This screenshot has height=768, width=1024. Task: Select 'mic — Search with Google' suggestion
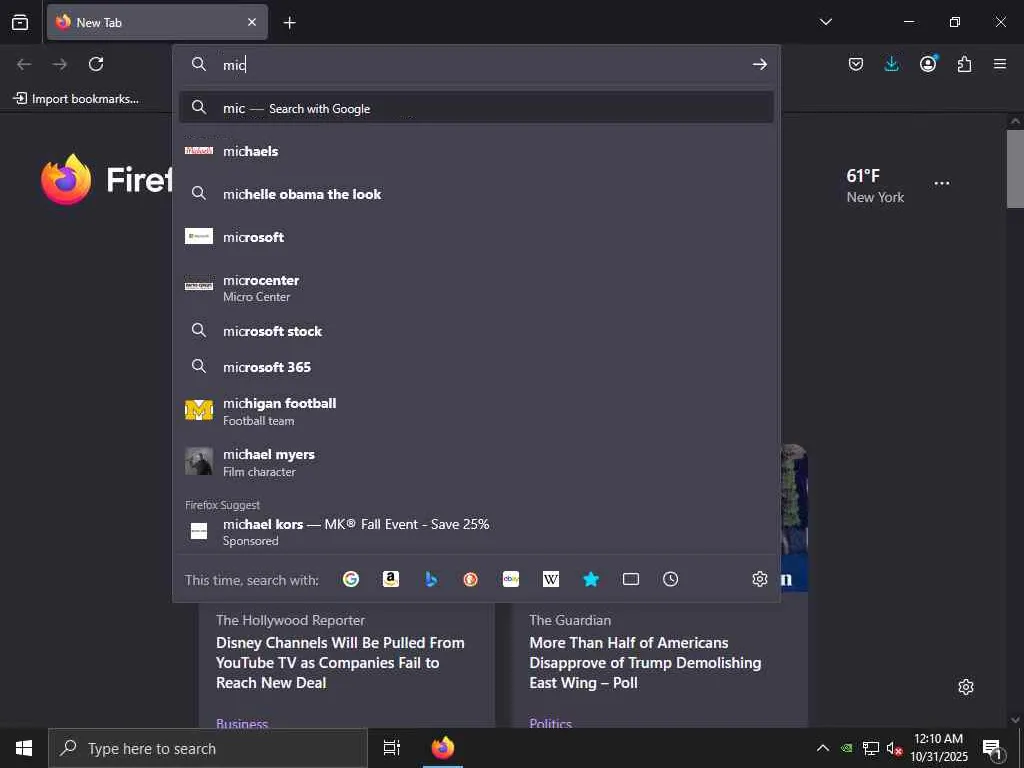click(x=476, y=108)
